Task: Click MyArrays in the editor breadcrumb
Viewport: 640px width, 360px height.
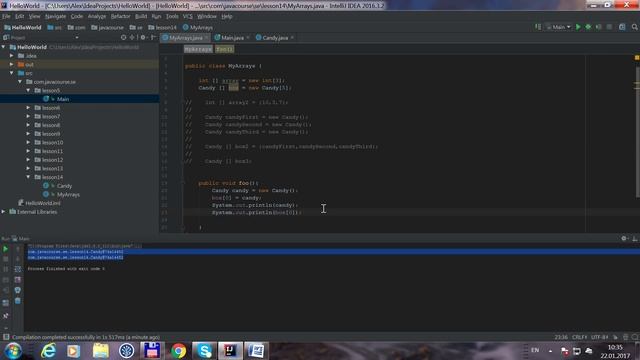Action: pos(198,49)
